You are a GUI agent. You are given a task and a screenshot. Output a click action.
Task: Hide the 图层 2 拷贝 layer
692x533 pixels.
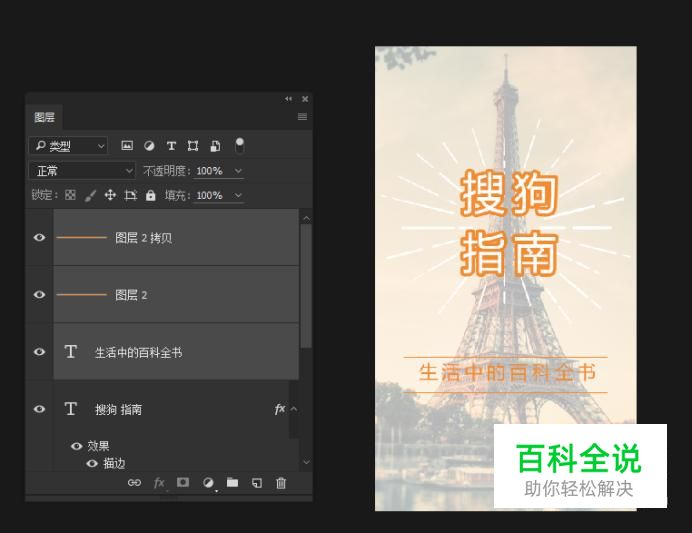[39, 237]
